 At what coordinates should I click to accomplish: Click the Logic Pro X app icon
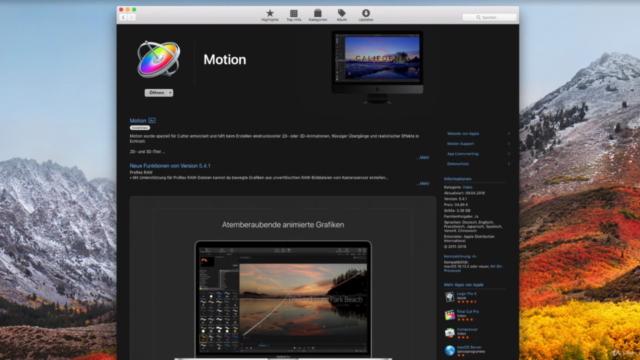tap(449, 297)
